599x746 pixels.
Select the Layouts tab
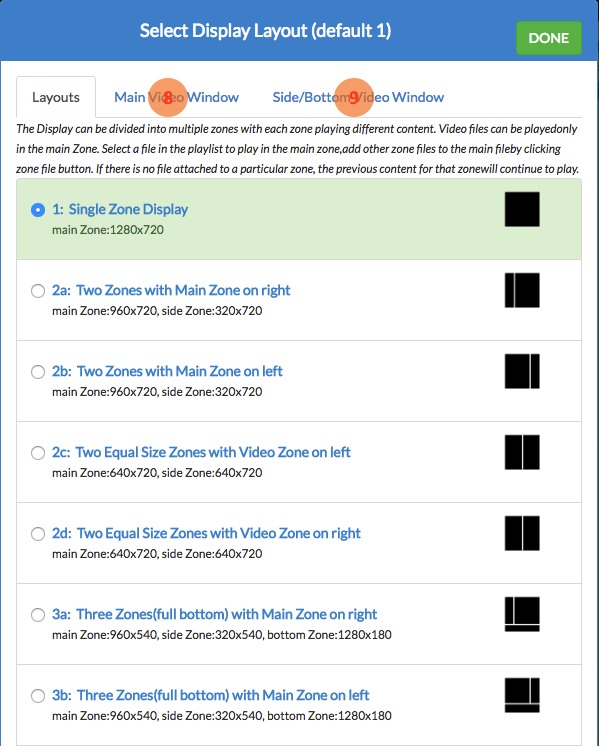(x=56, y=97)
